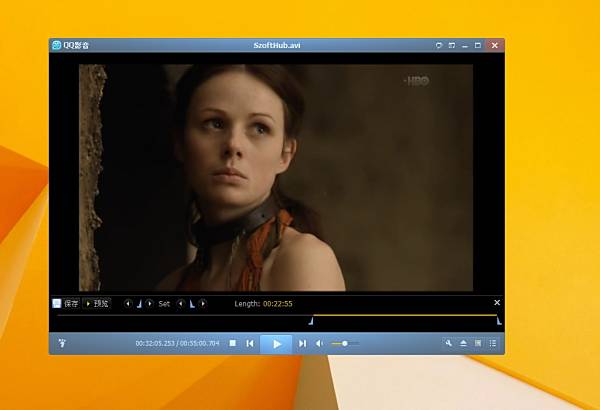This screenshot has width=600, height=410.
Task: Nudge the end marker right
Action: click(x=203, y=304)
